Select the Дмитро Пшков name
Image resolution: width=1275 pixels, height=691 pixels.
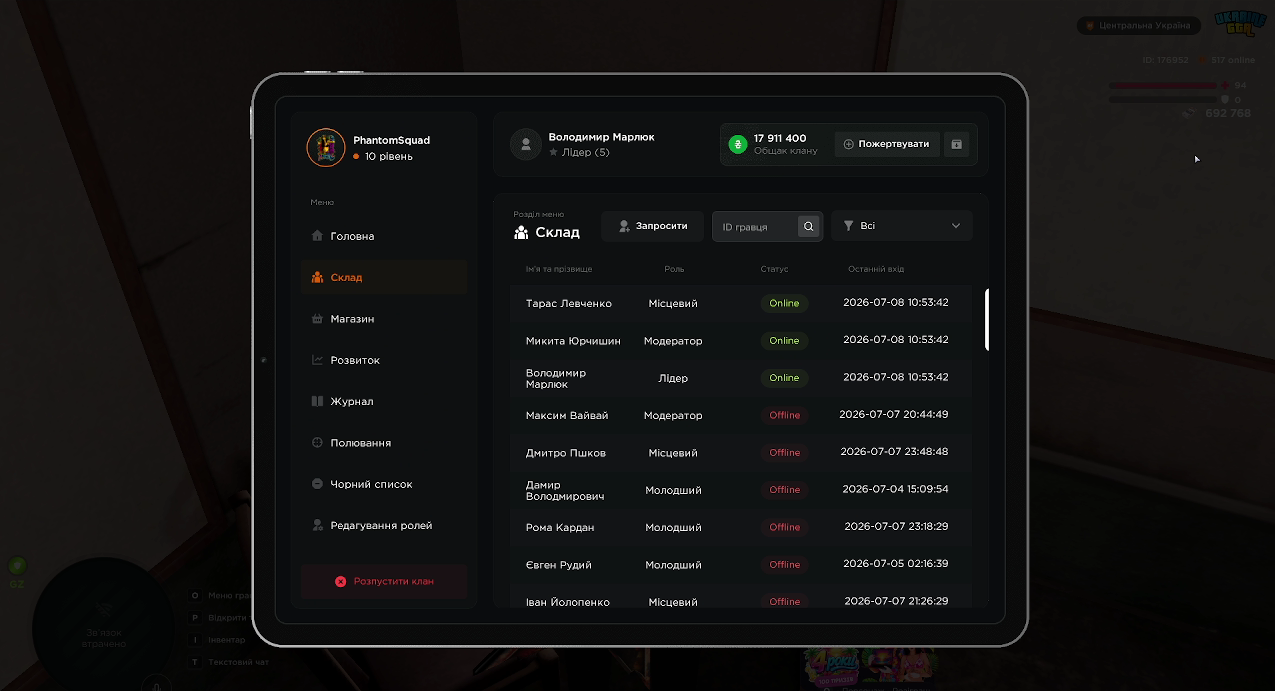(x=566, y=453)
